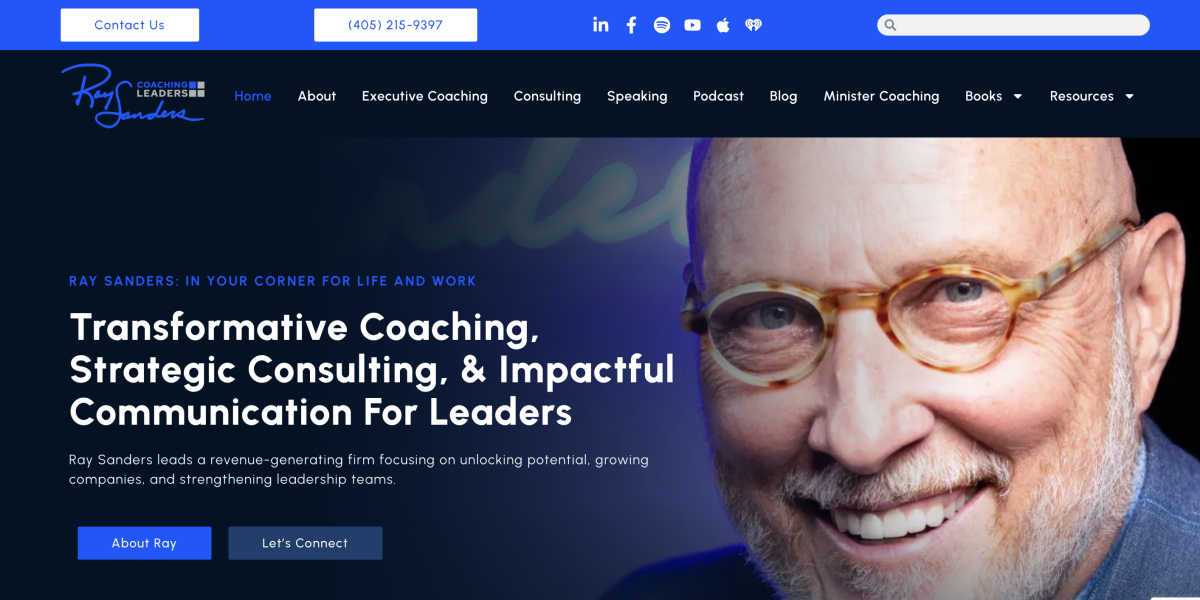Open the LinkedIn social icon

click(x=600, y=25)
